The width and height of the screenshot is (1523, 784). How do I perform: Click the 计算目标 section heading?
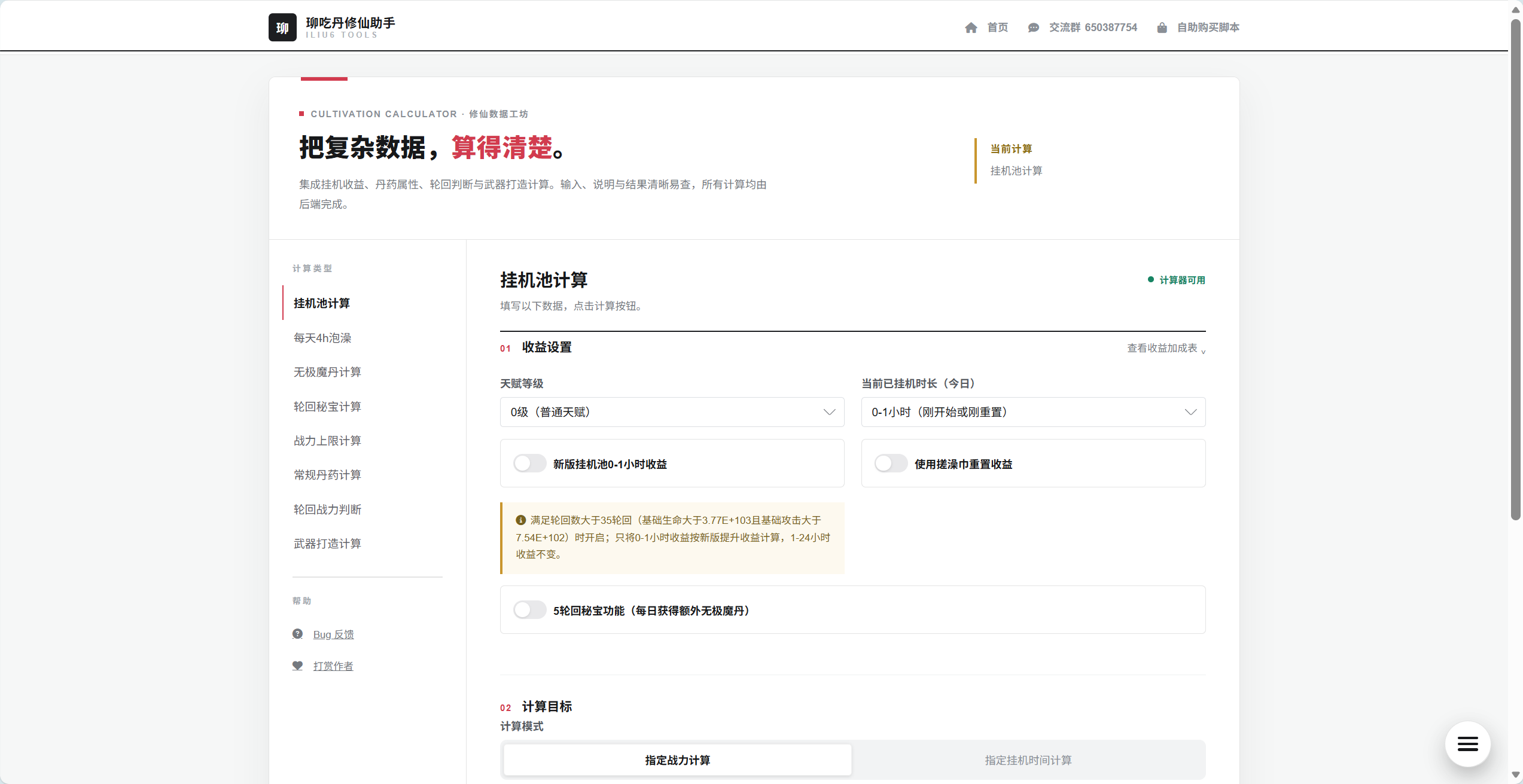point(547,707)
